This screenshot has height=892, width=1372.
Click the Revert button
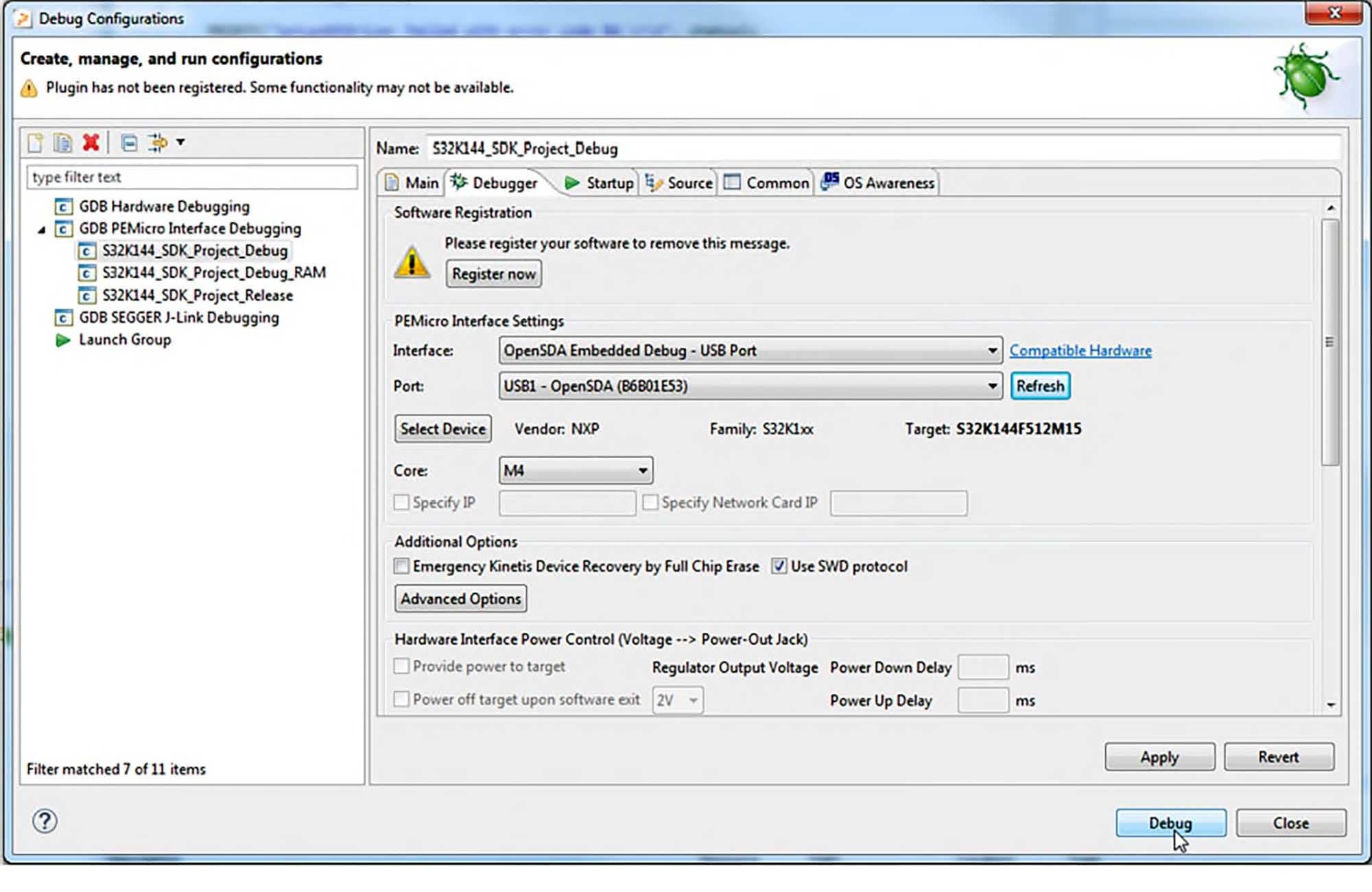(1279, 757)
